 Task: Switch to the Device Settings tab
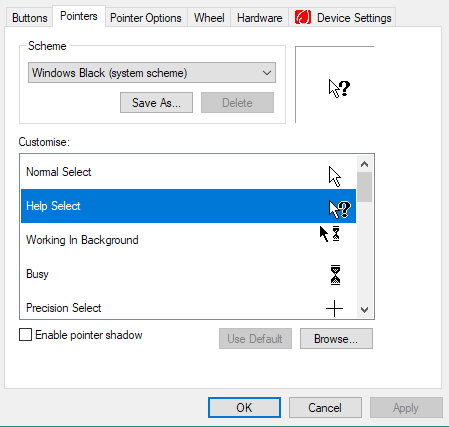tap(343, 18)
